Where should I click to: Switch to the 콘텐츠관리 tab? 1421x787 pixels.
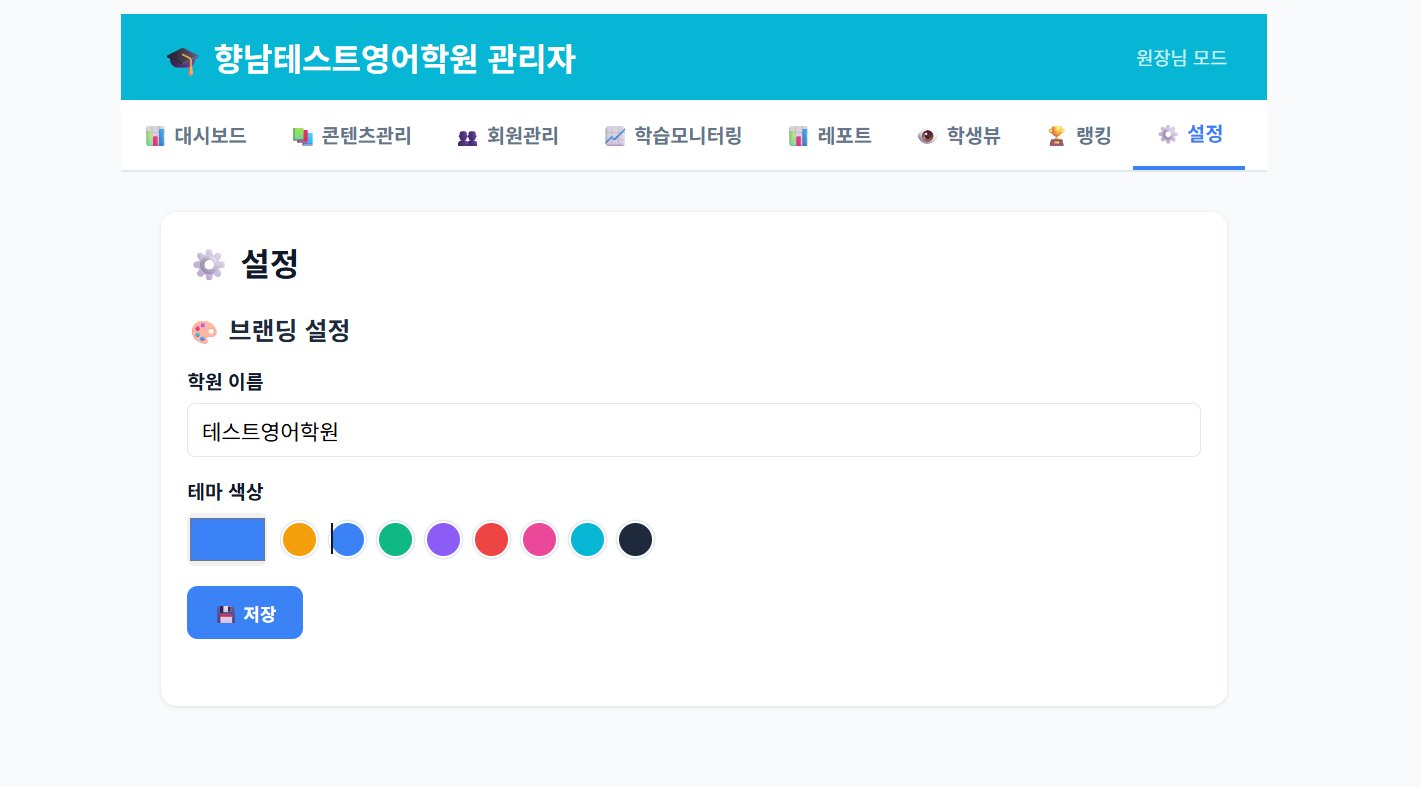coord(351,135)
